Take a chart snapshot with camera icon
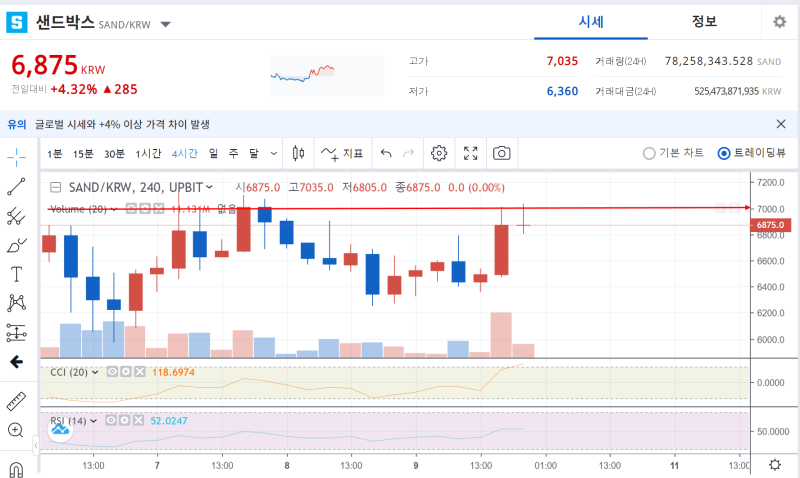This screenshot has height=478, width=800. click(502, 153)
